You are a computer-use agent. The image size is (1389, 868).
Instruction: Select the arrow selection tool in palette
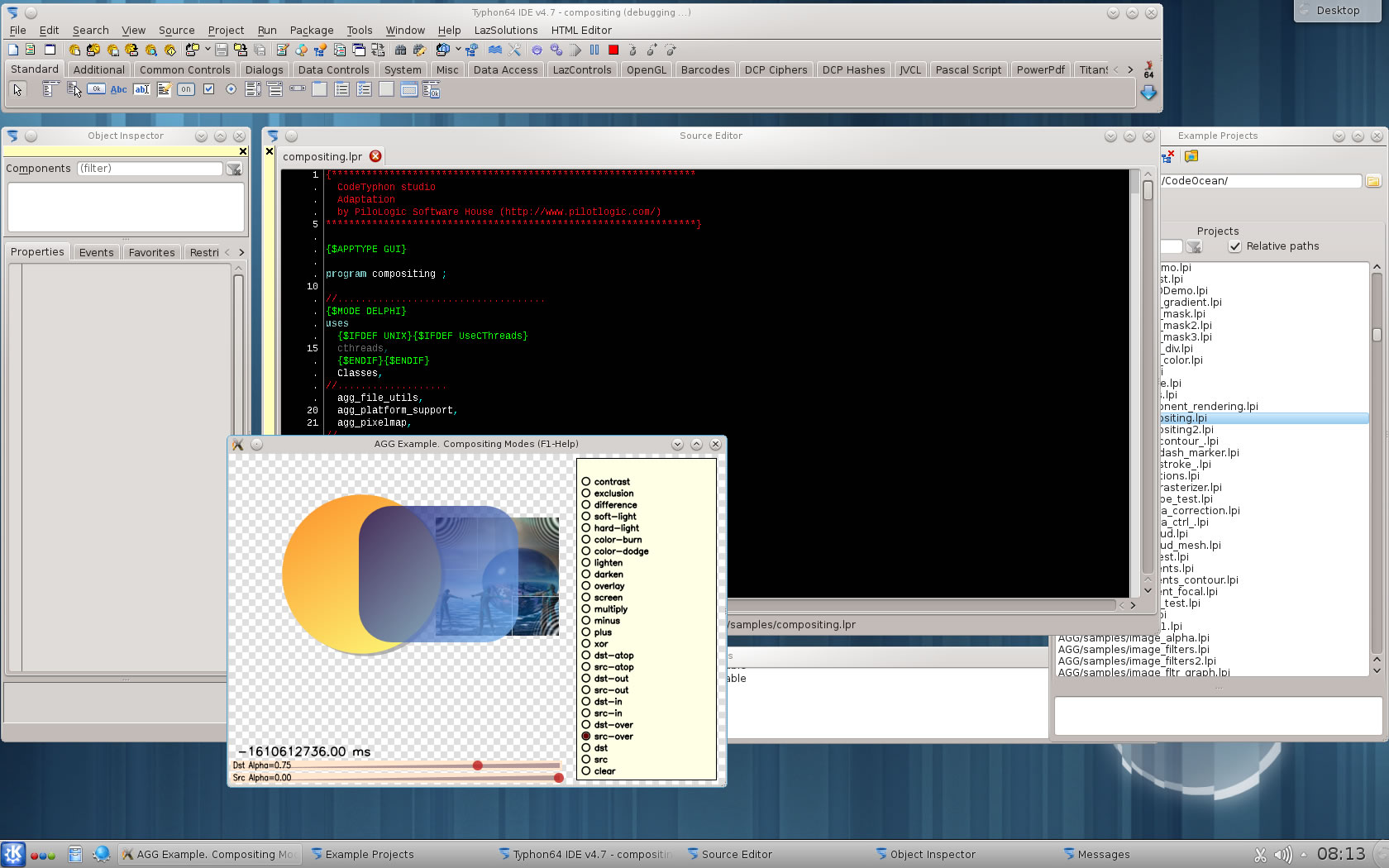click(x=18, y=89)
